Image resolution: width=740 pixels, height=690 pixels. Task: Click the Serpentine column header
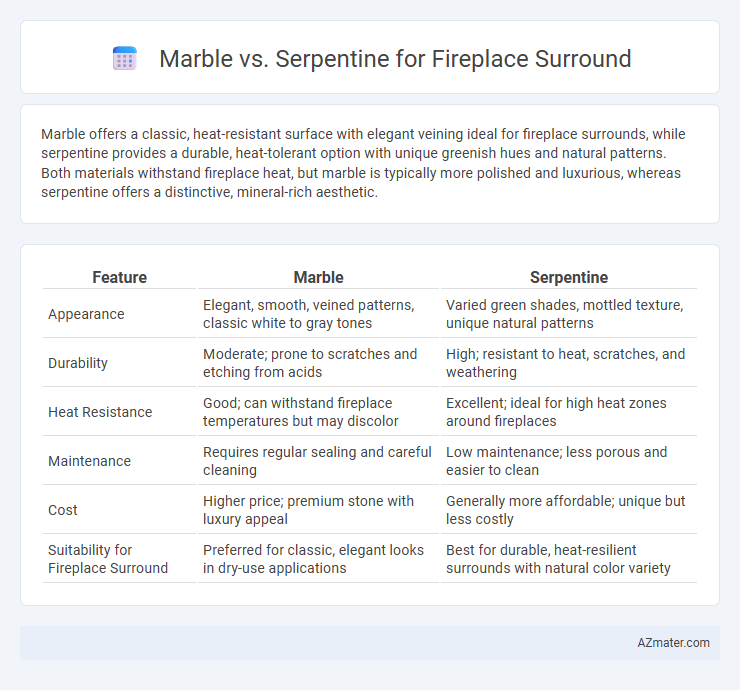click(x=569, y=277)
